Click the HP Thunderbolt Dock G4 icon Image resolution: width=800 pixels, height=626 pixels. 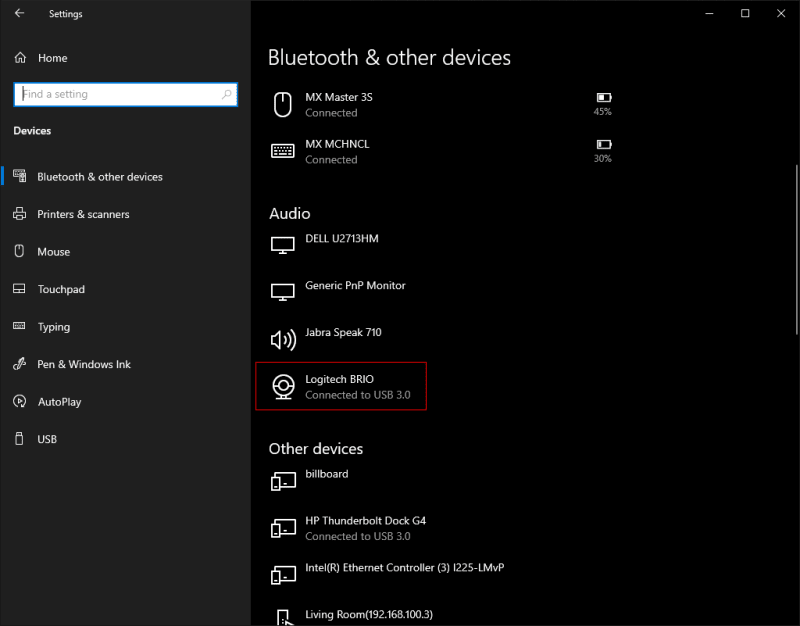(x=283, y=528)
